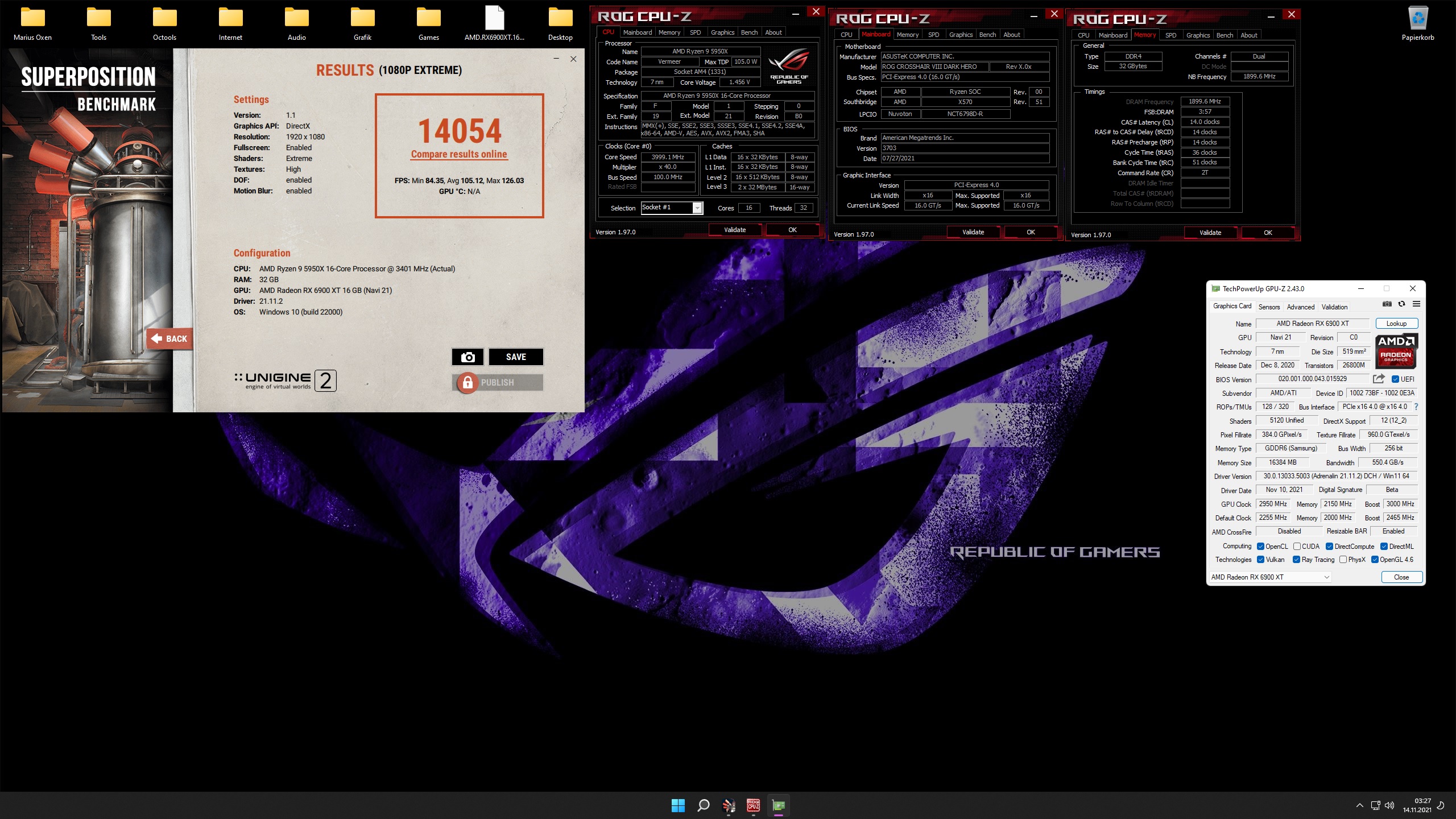Image resolution: width=1456 pixels, height=819 pixels.
Task: Toggle the DirectCompute checkbox
Action: pos(1330,547)
